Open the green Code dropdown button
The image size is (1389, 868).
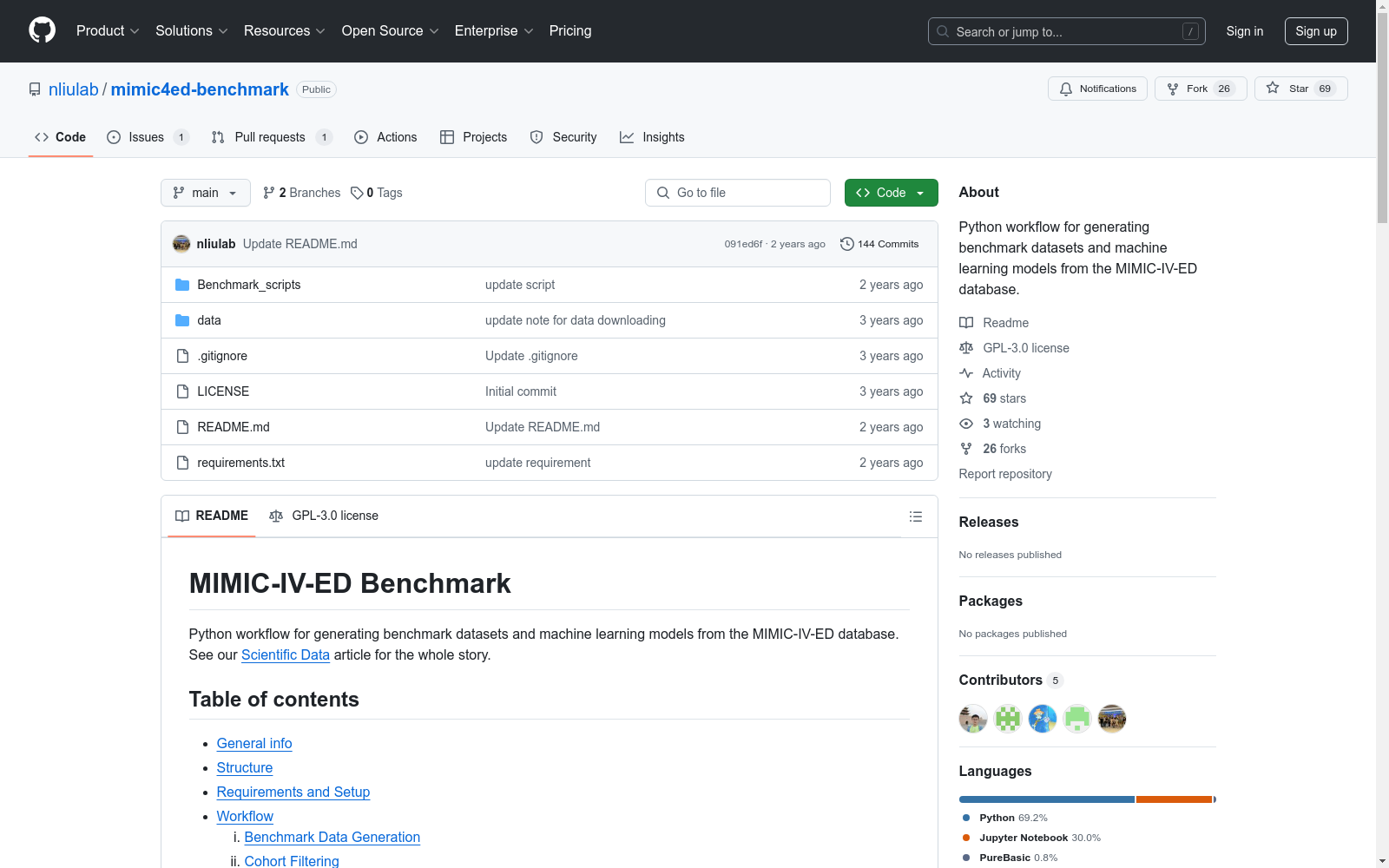(891, 193)
